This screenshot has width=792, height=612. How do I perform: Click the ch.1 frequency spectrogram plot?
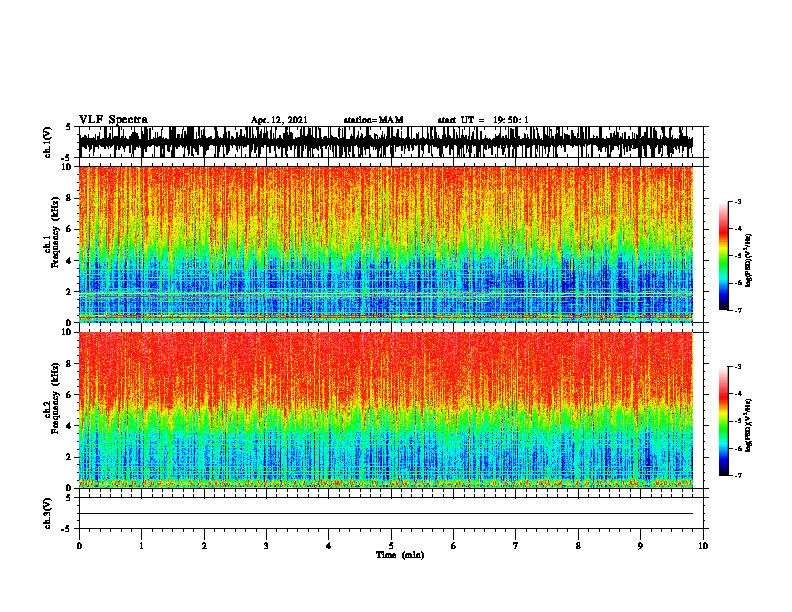[386, 244]
